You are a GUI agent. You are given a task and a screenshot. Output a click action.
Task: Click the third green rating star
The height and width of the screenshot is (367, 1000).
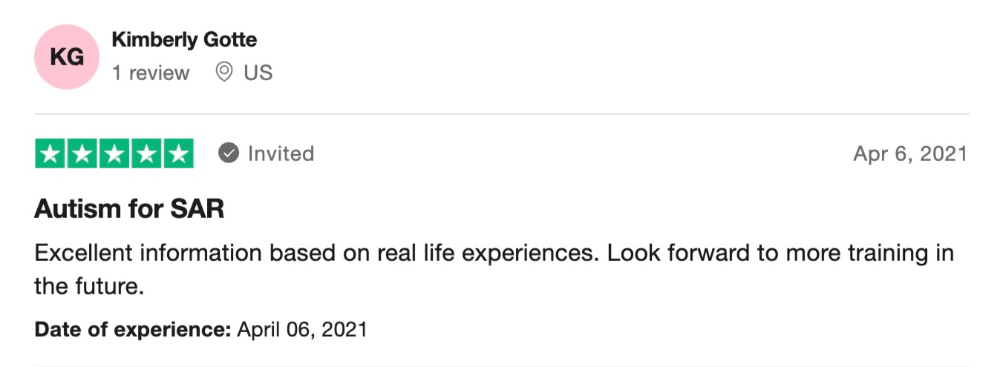click(x=114, y=154)
